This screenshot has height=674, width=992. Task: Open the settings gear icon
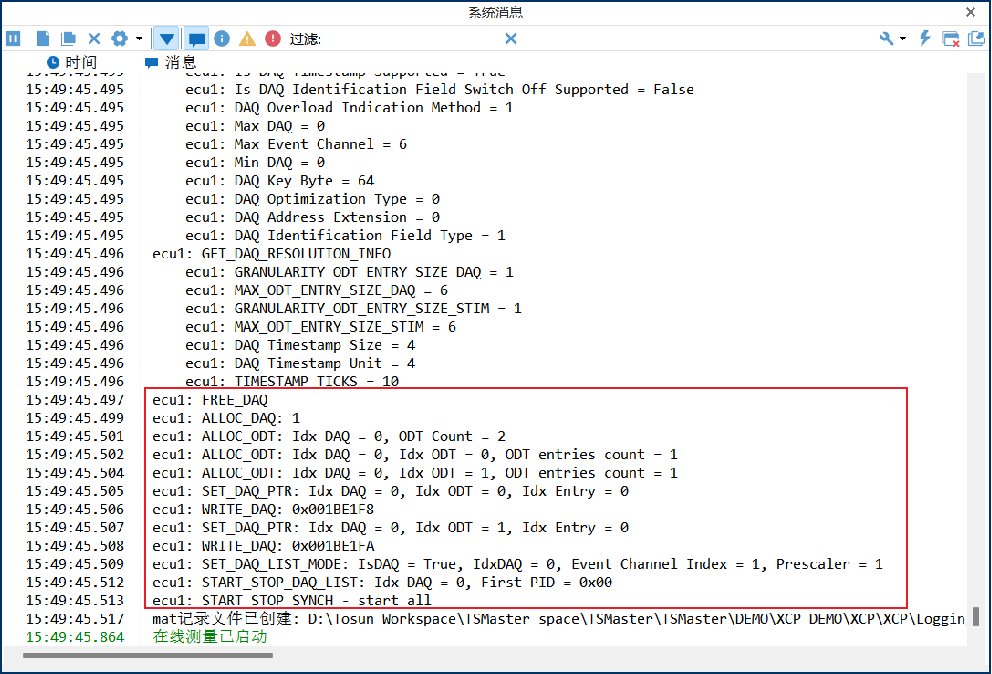pyautogui.click(x=119, y=38)
